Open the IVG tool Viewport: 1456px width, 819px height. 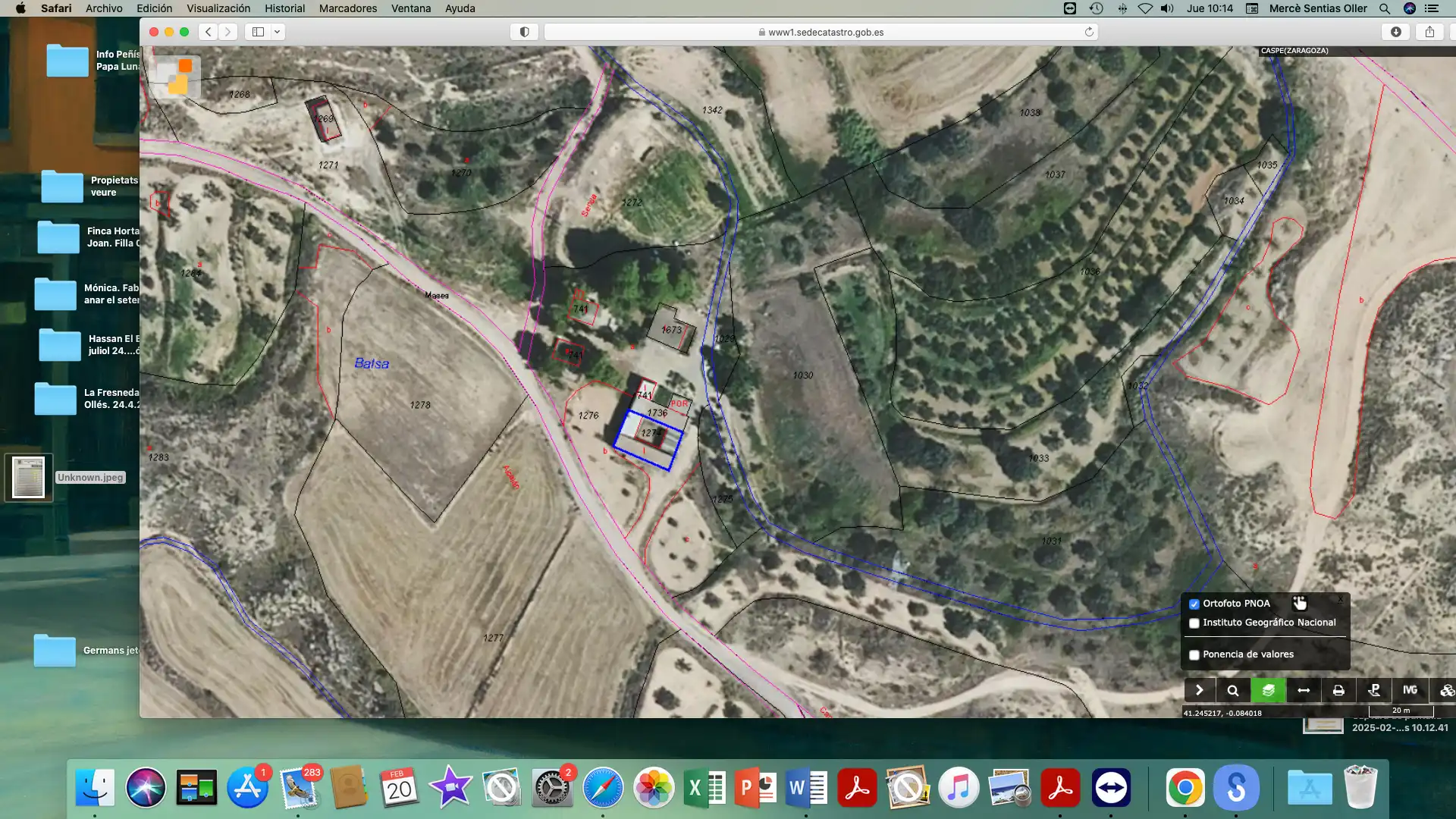(x=1410, y=690)
